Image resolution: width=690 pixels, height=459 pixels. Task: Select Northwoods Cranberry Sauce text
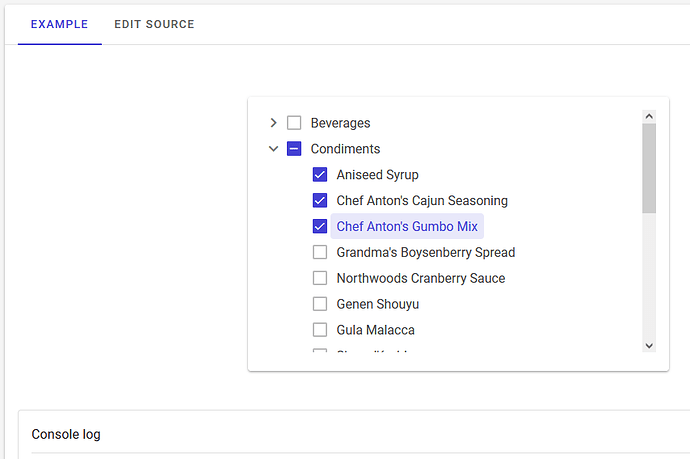coord(421,278)
